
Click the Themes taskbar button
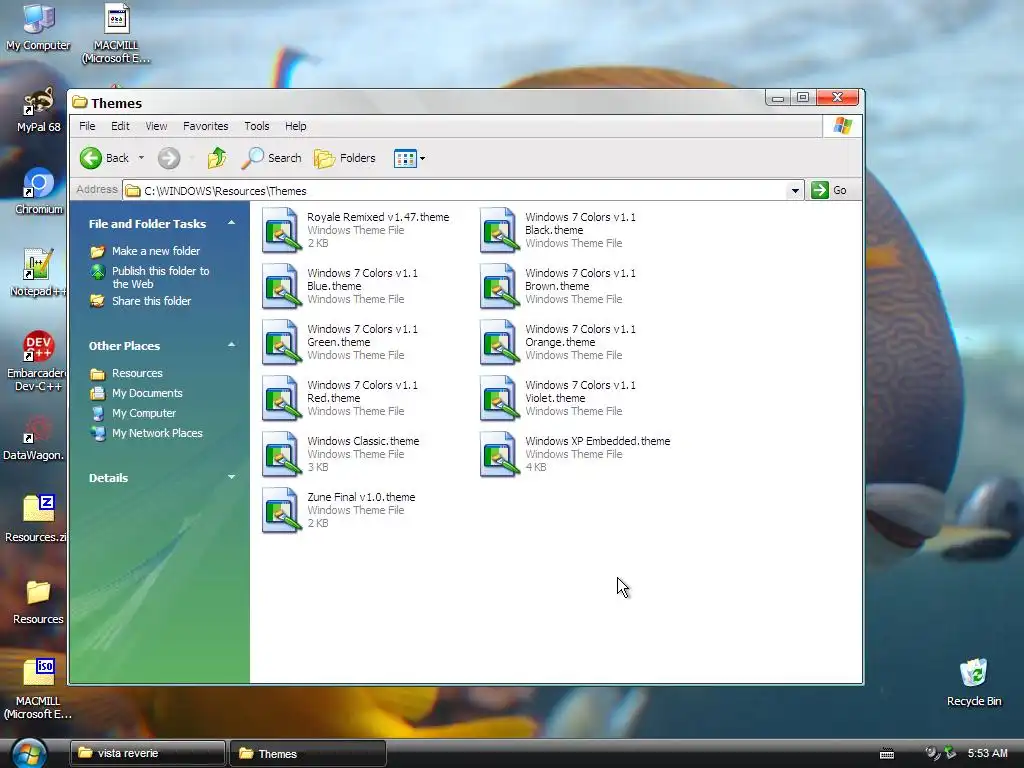pos(308,754)
